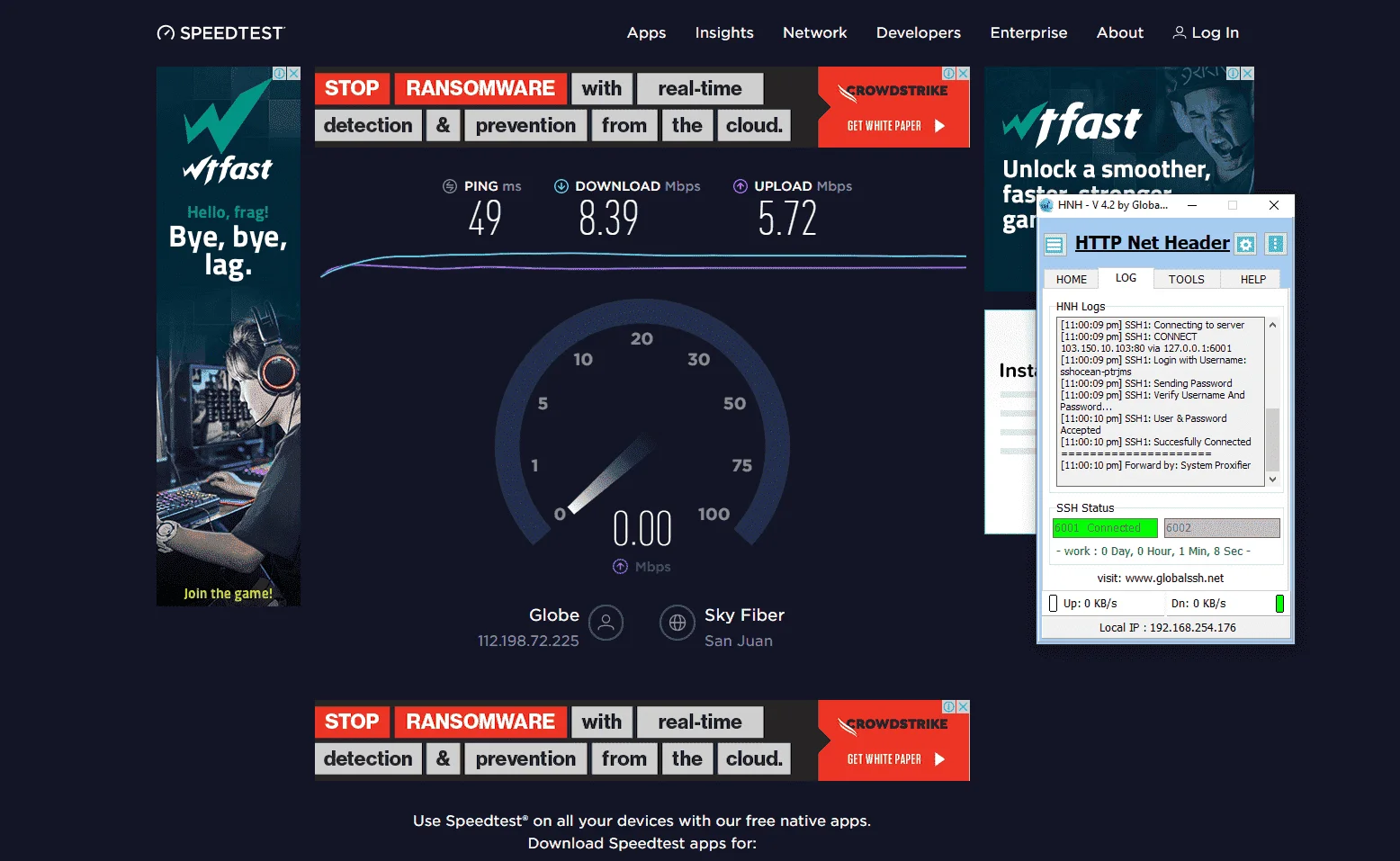Click the Log In link
This screenshot has width=1400, height=861.
pos(1206,33)
